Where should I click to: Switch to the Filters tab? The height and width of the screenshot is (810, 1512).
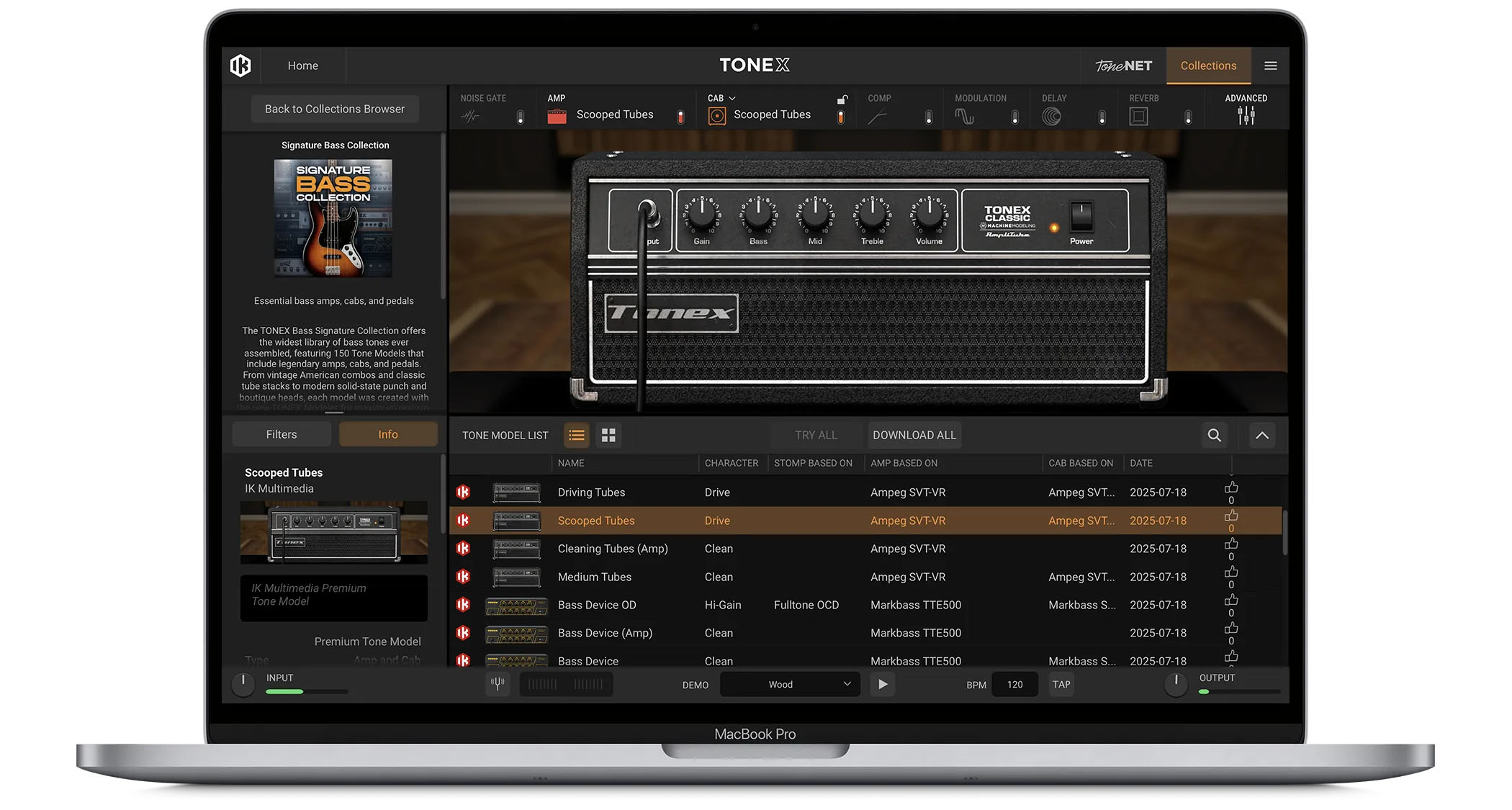(282, 434)
